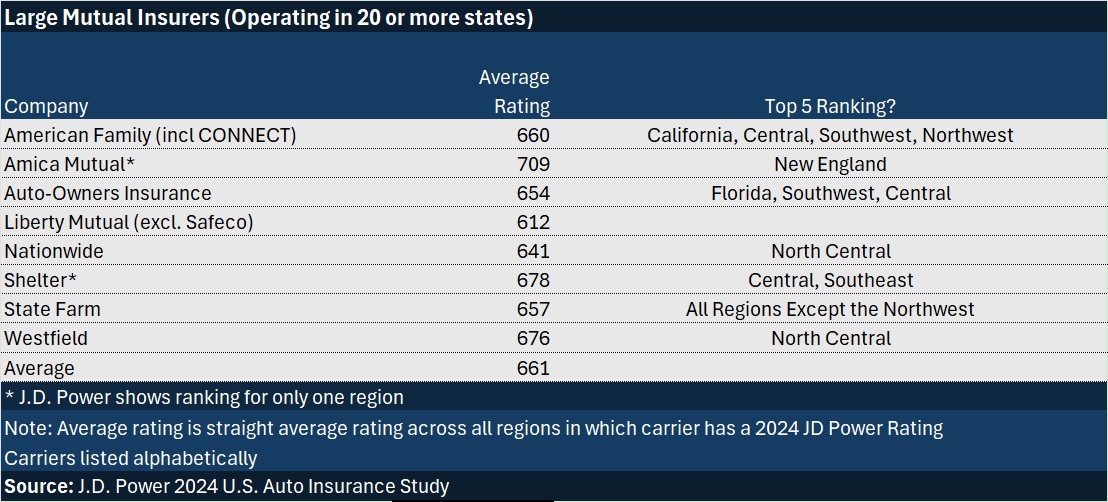
Task: Select the 'Average Rating' column header
Action: [514, 91]
